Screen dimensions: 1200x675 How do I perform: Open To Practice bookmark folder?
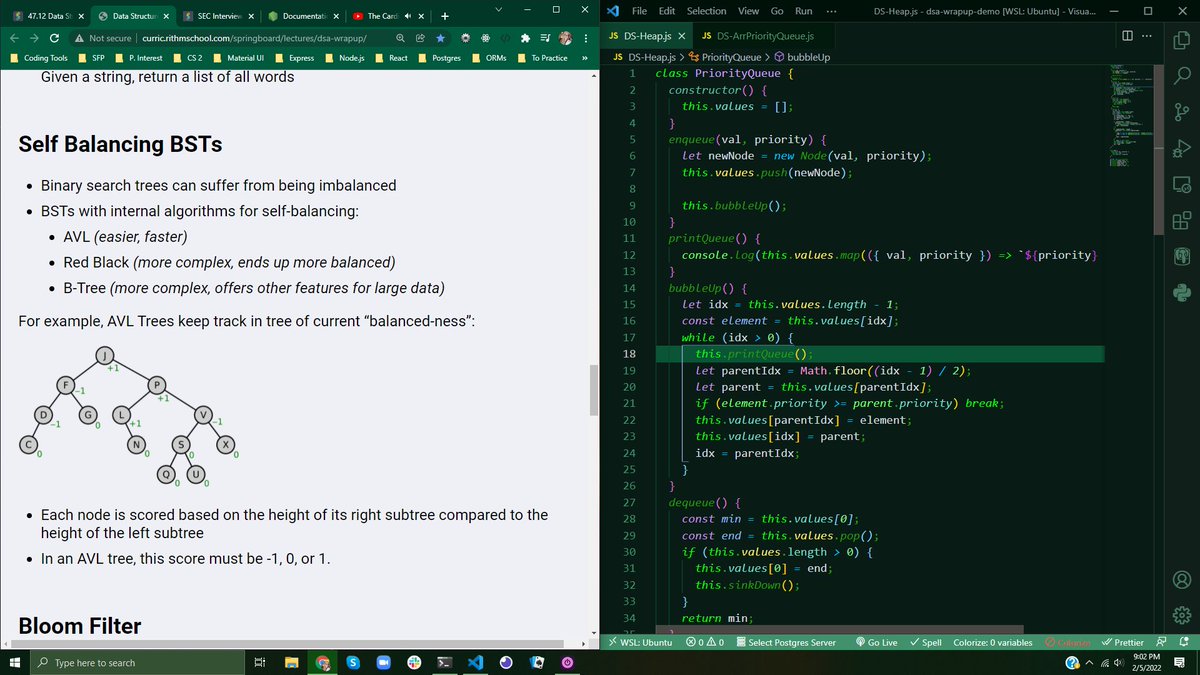(x=541, y=58)
